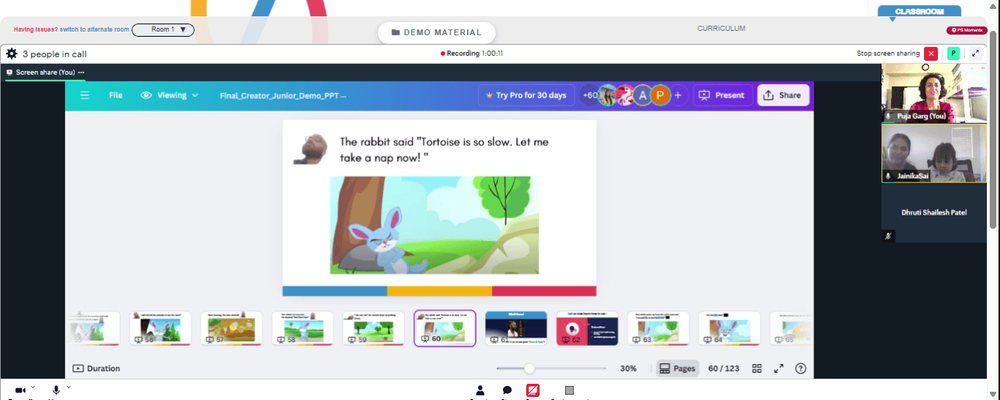The image size is (1000, 400).
Task: Click the crown icon for Try Pro
Action: click(490, 96)
